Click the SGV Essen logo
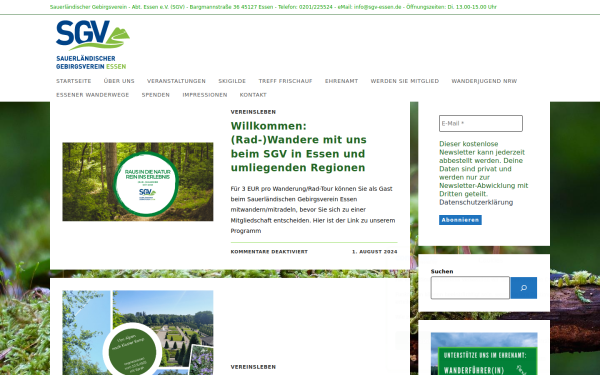600x375 pixels. click(x=93, y=45)
